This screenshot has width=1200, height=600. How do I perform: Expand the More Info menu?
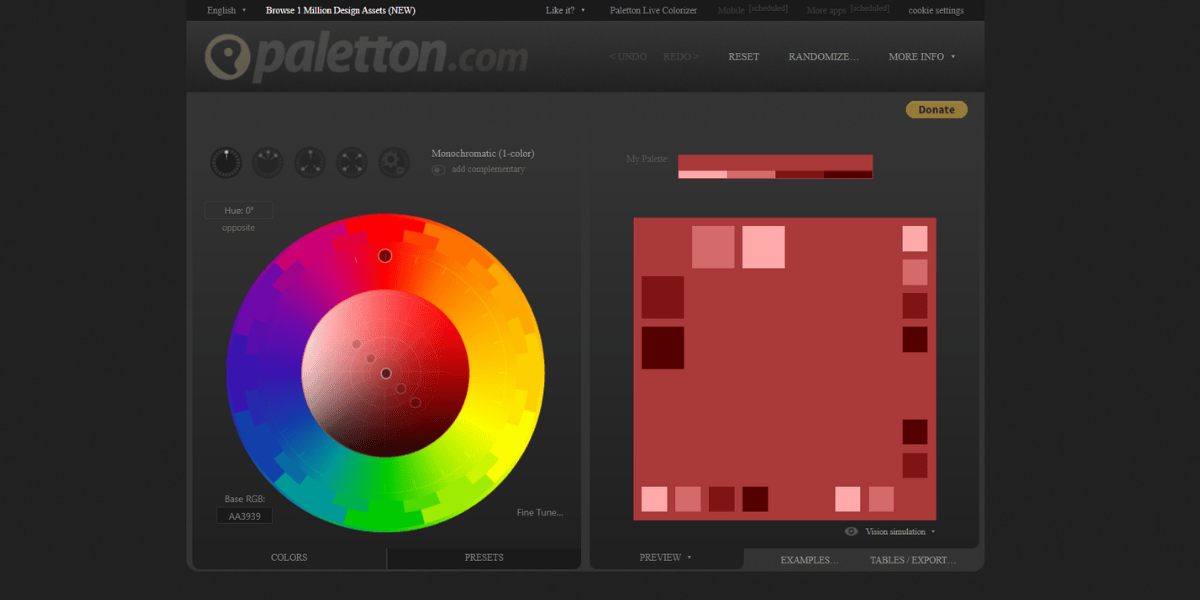(921, 57)
